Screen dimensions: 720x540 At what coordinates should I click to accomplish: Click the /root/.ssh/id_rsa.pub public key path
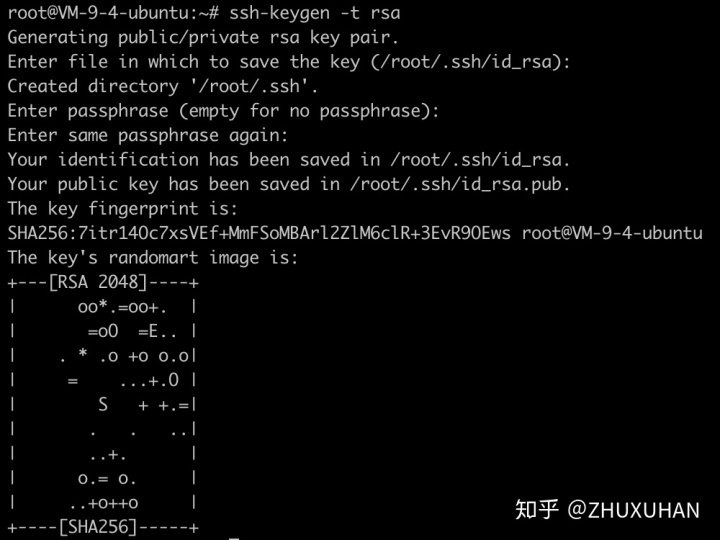pos(458,184)
